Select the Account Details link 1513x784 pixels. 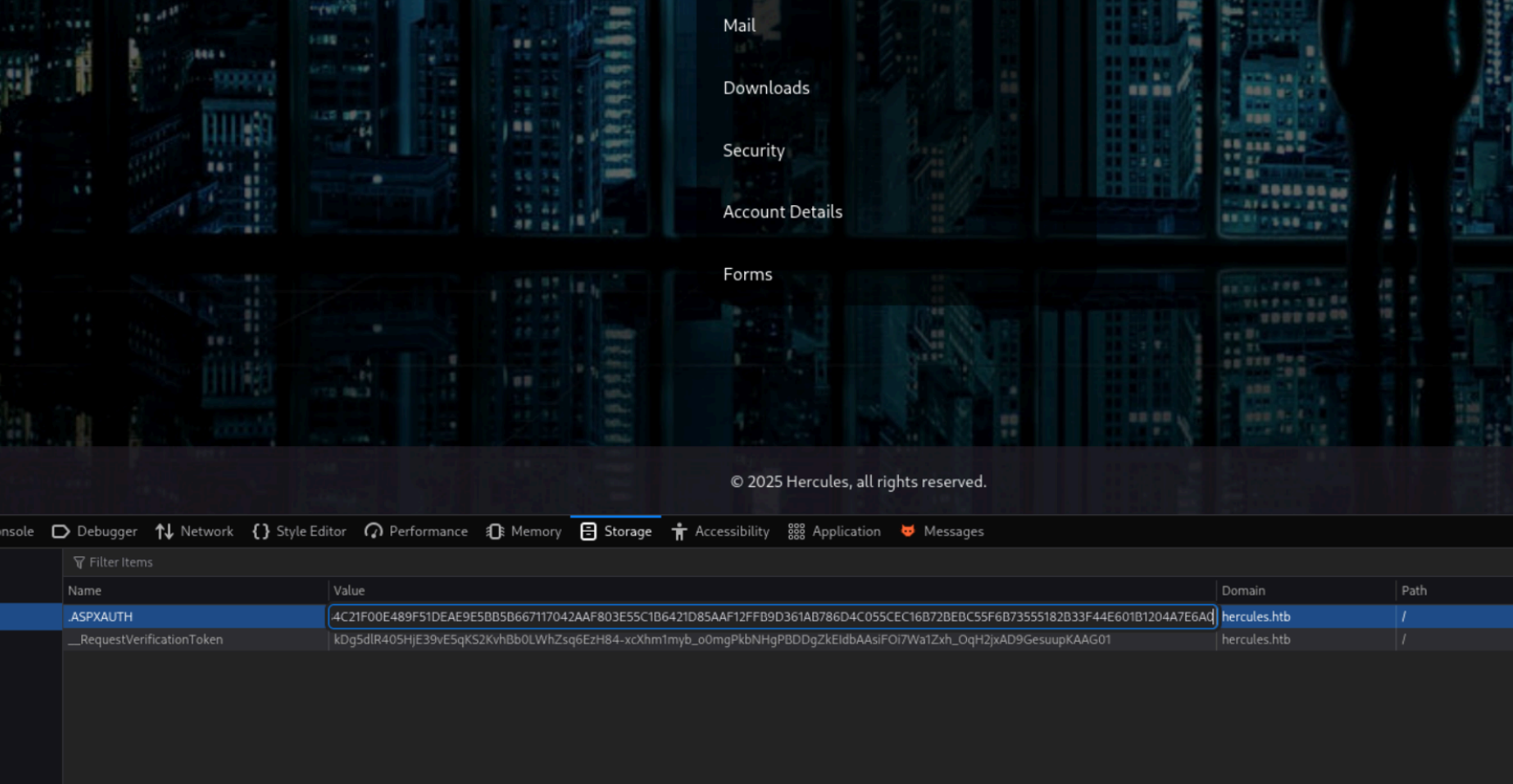point(783,212)
